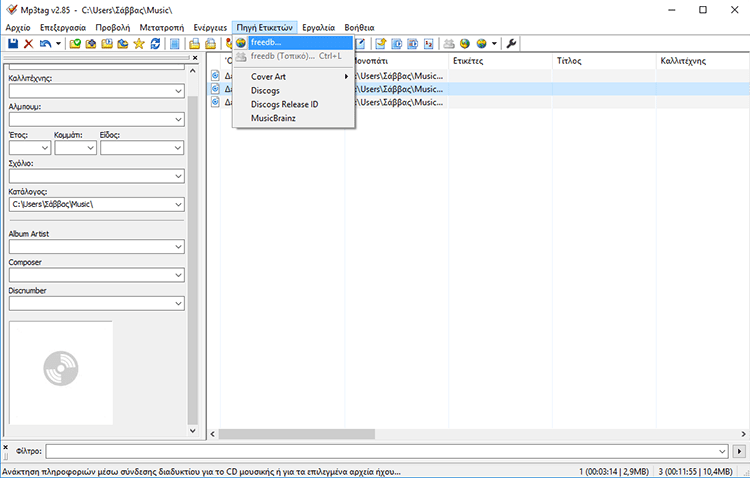
Task: Expand the Άλμπουμ combo box
Action: point(178,119)
